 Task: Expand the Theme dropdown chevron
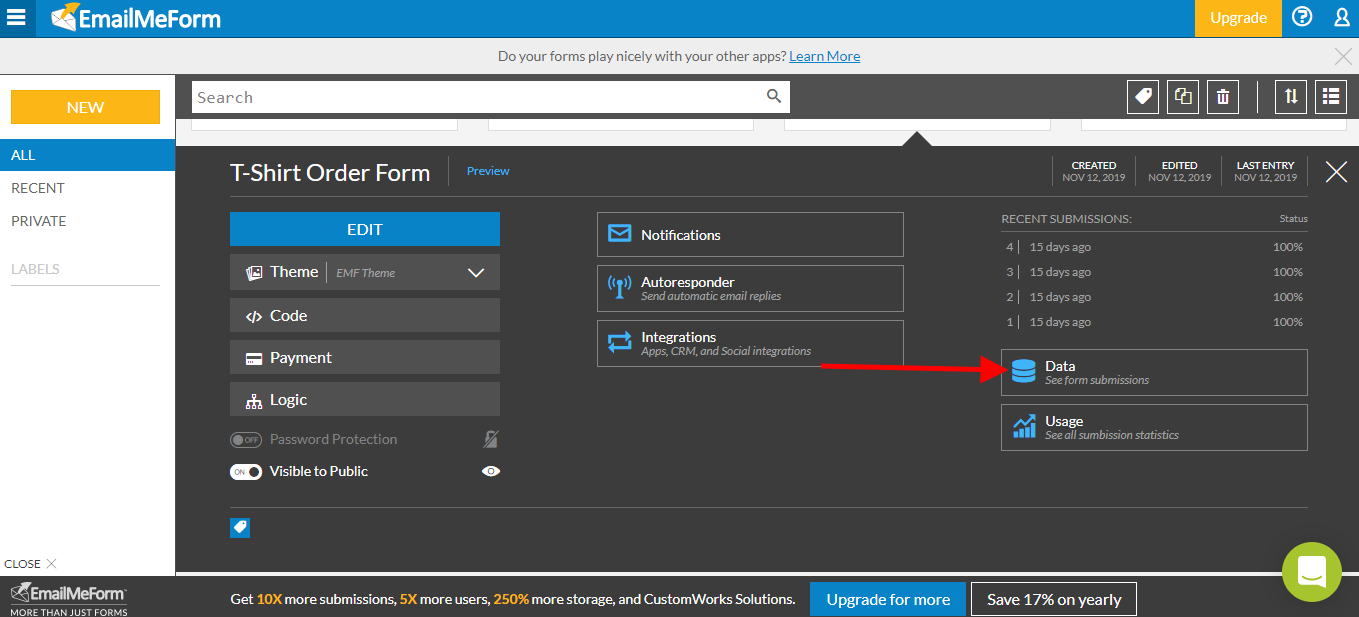click(x=476, y=272)
